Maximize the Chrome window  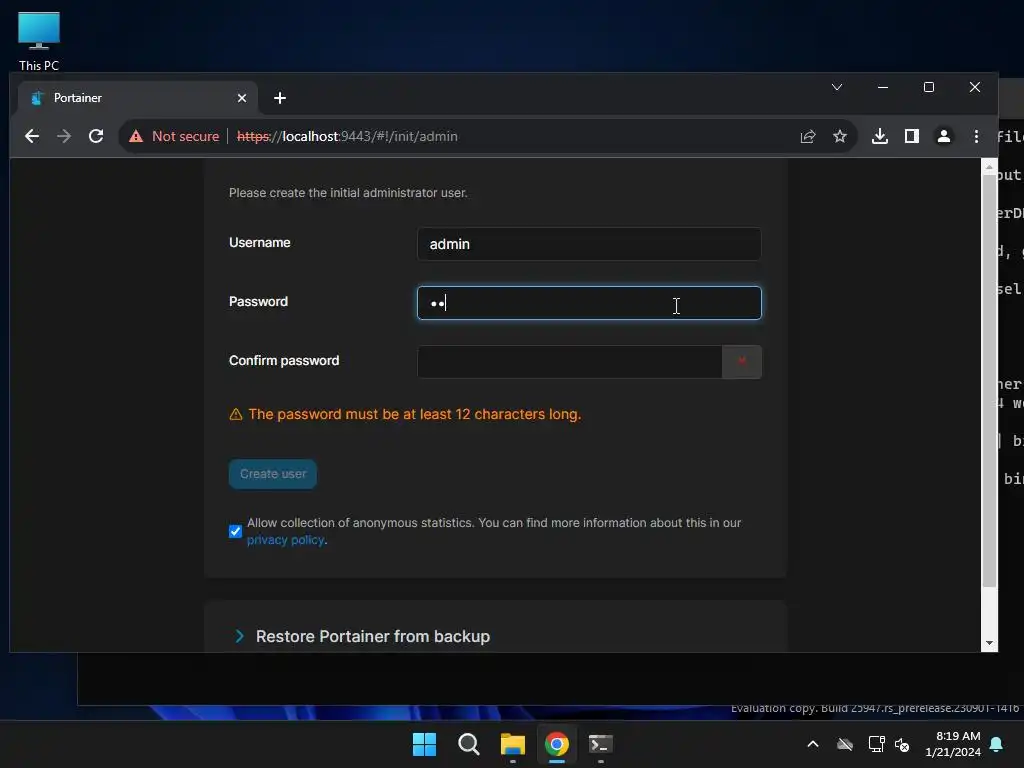tap(929, 87)
